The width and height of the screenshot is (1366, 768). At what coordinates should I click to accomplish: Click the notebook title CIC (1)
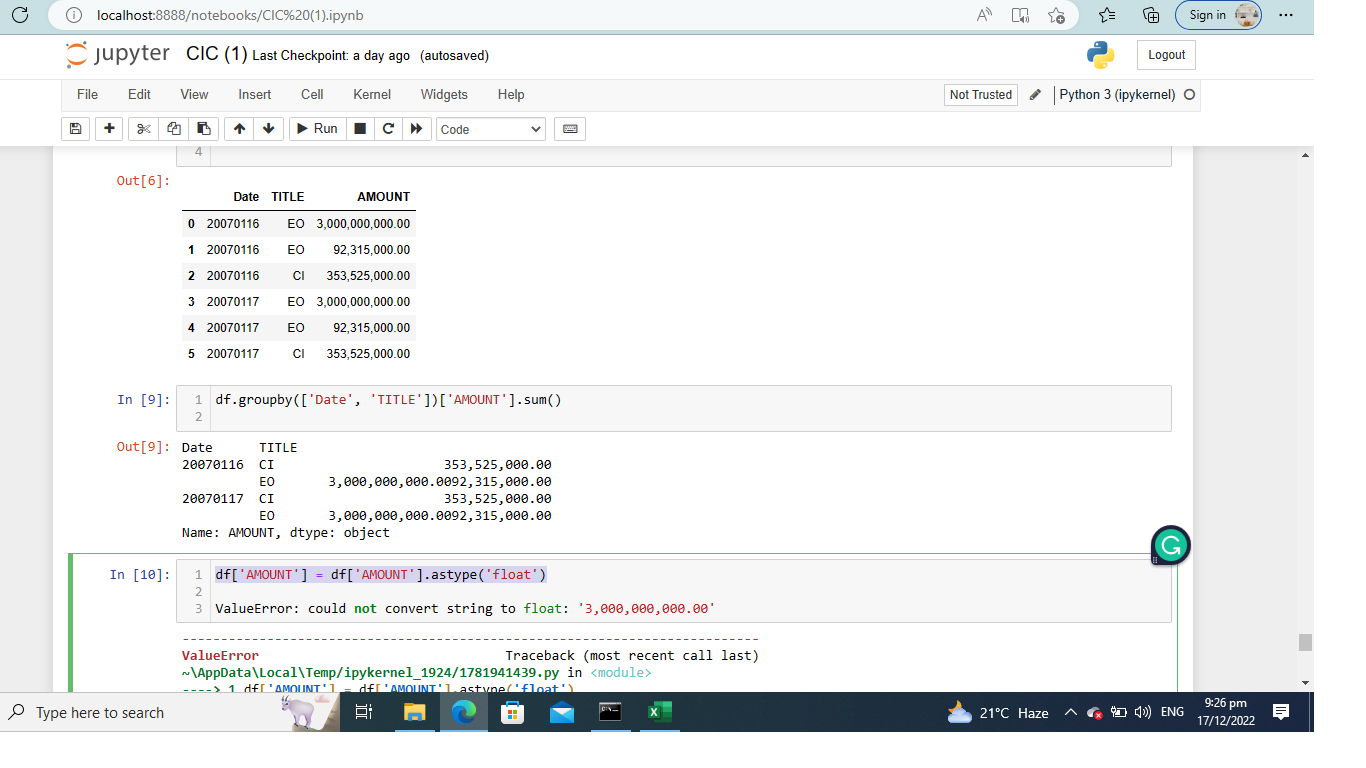(x=216, y=54)
